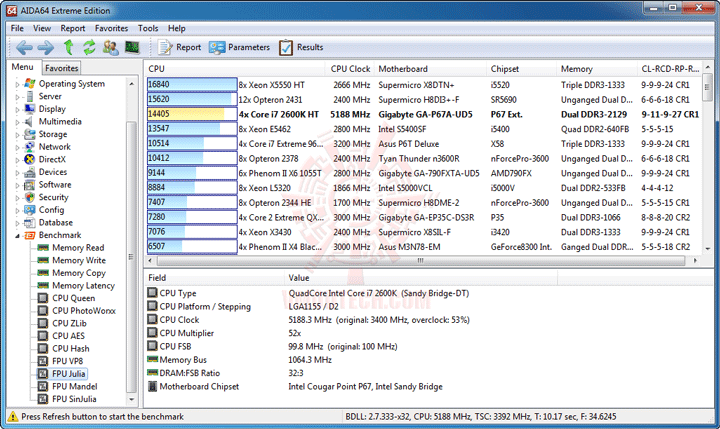Screen dimensions: 720x429
Task: Expand the DirectX tree node
Action: point(17,160)
